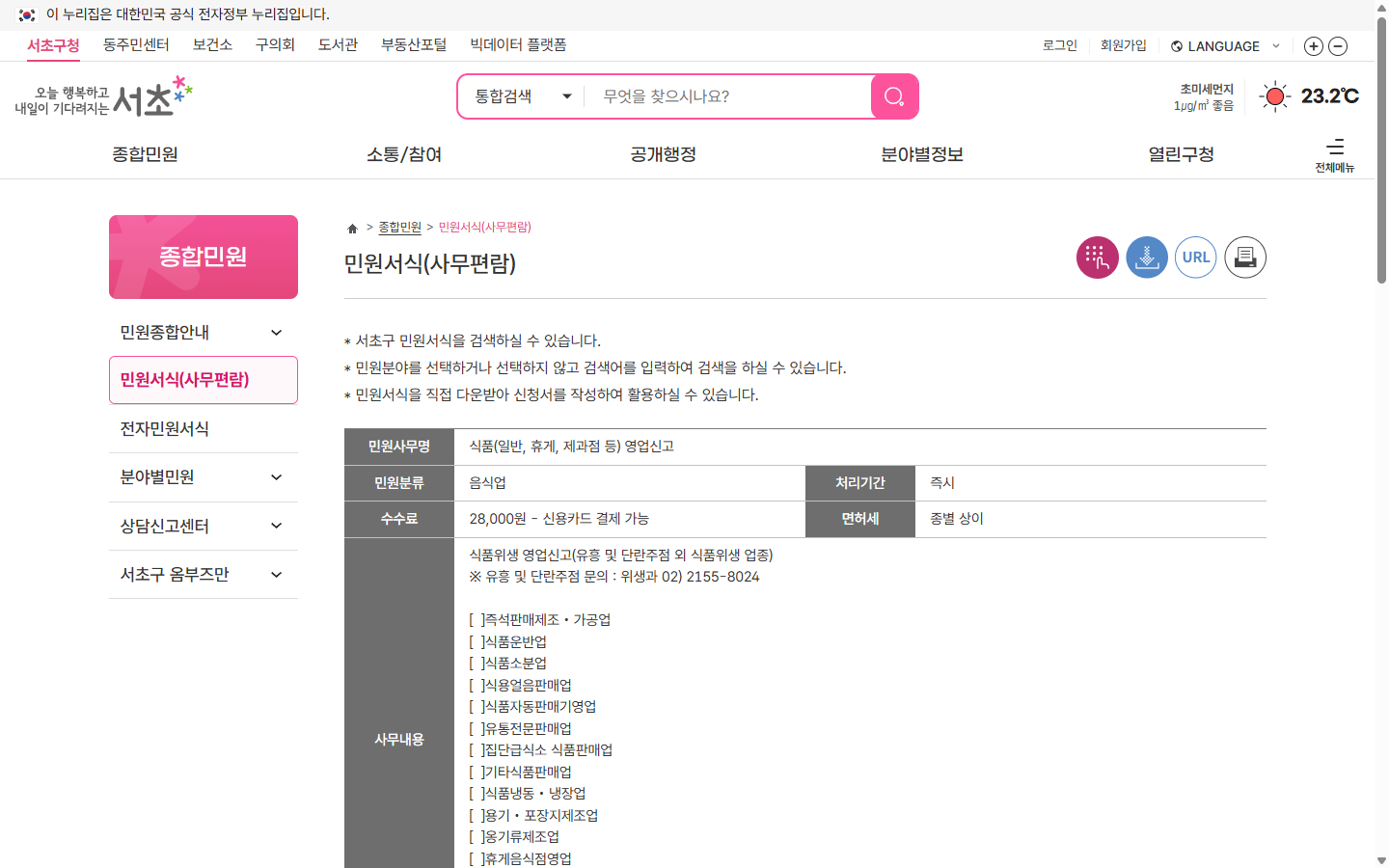Screen dimensions: 1389x868
Task: Open the QR code icon button
Action: coord(1098,258)
